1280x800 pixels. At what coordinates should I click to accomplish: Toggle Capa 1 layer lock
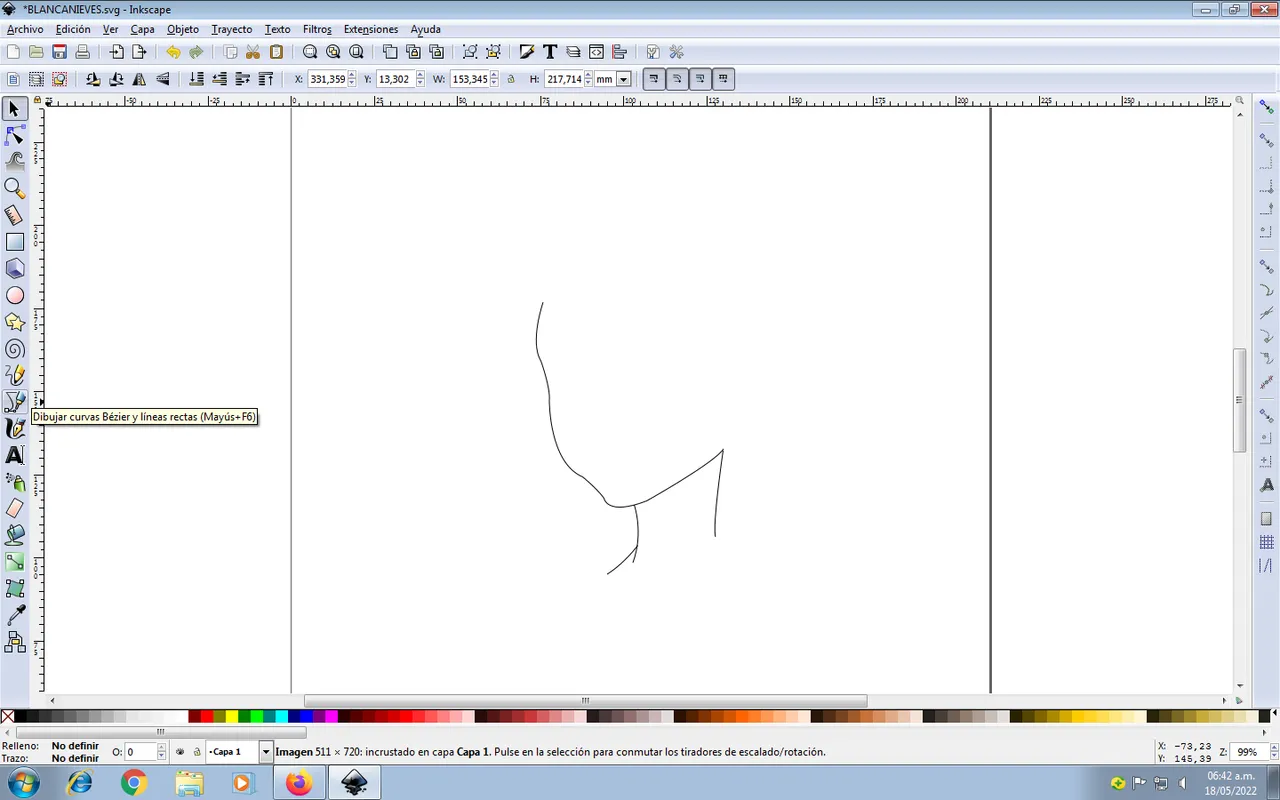point(197,752)
